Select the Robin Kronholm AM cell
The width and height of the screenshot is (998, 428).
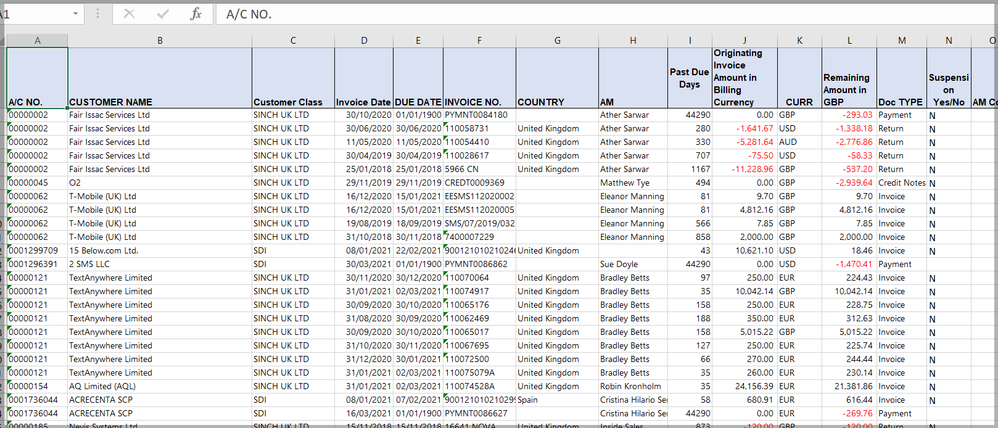point(633,386)
